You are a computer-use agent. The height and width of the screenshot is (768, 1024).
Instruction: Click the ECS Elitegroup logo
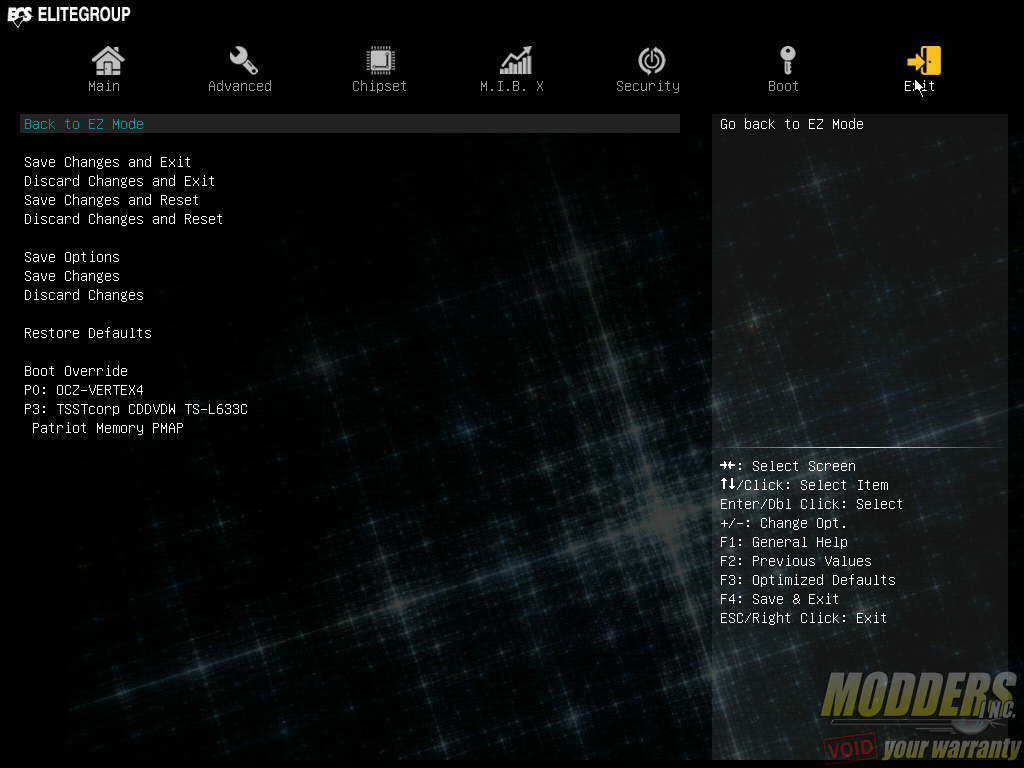(x=69, y=15)
